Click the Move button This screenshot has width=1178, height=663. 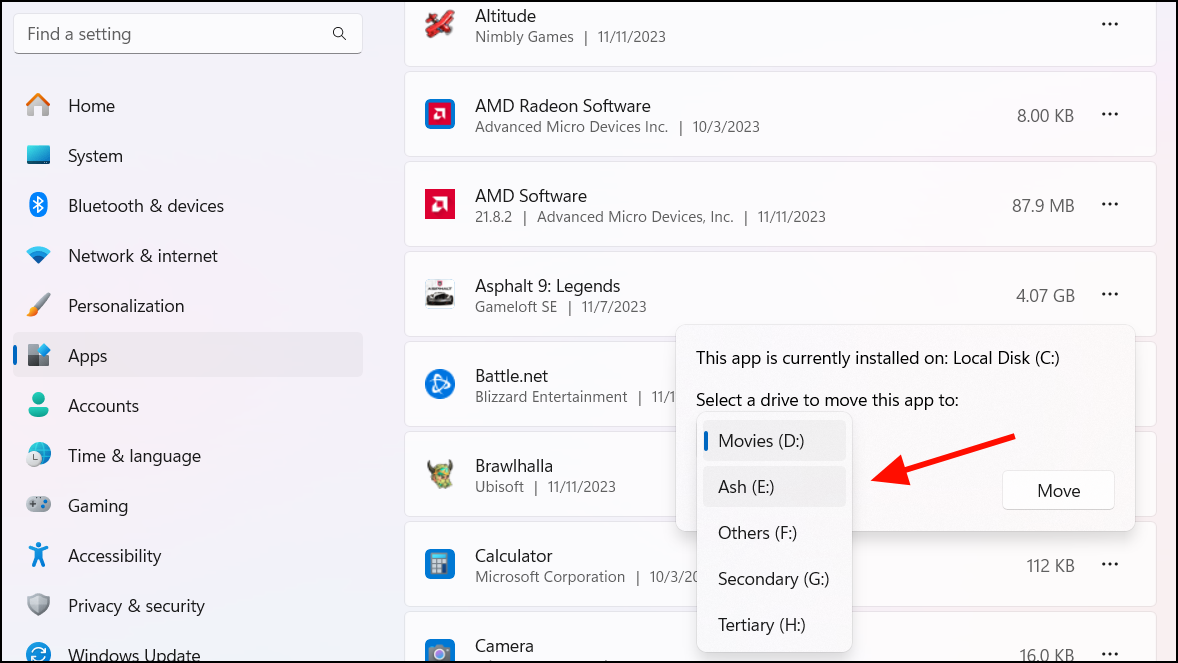[1058, 490]
